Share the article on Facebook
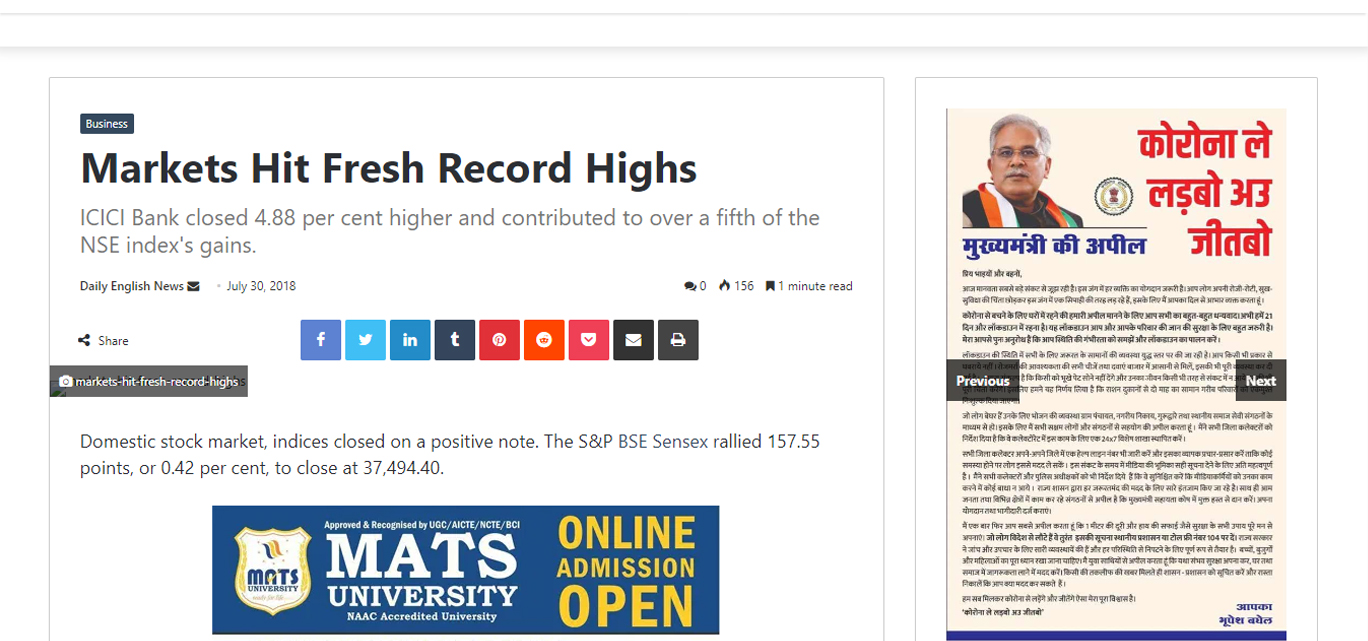Screen dimensions: 1368x641 pyautogui.click(x=321, y=340)
